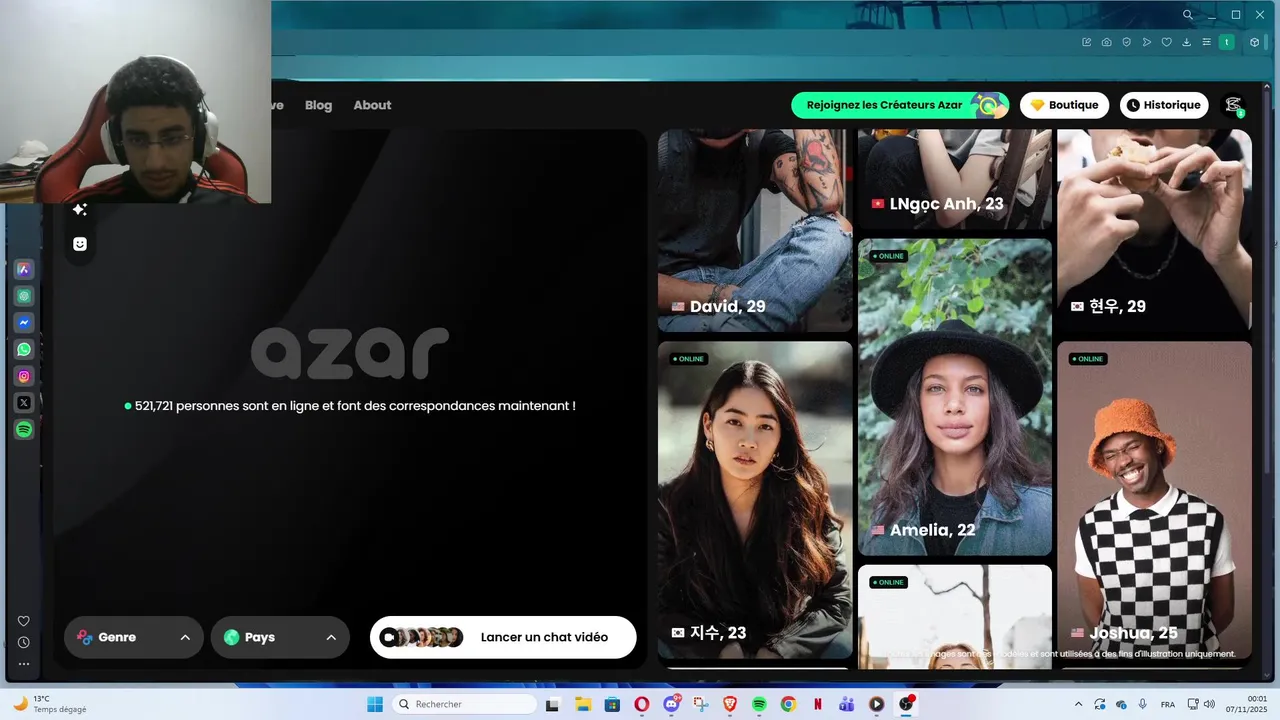Select LNgọc Anh, 23 profile card
The image size is (1280, 720).
pos(955,179)
